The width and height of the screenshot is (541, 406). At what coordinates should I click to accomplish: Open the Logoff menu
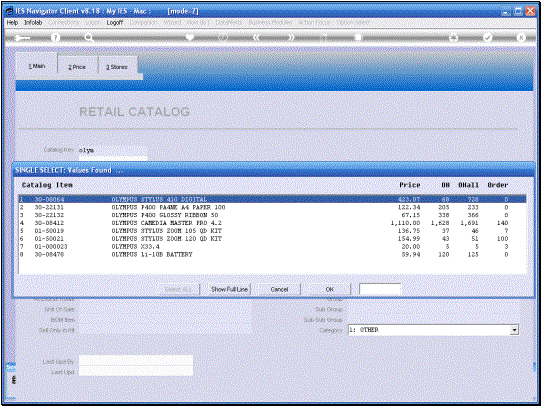[115, 22]
